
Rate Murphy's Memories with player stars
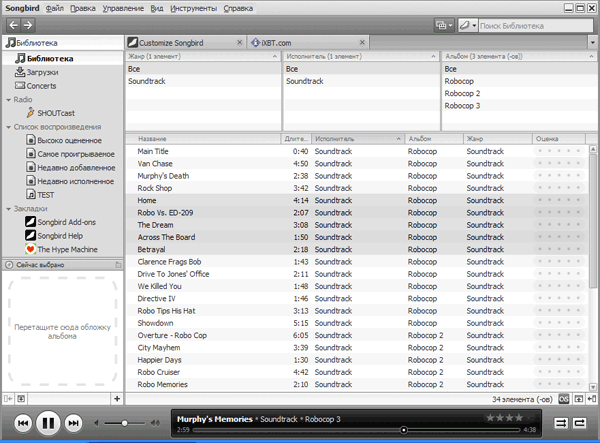(509, 418)
